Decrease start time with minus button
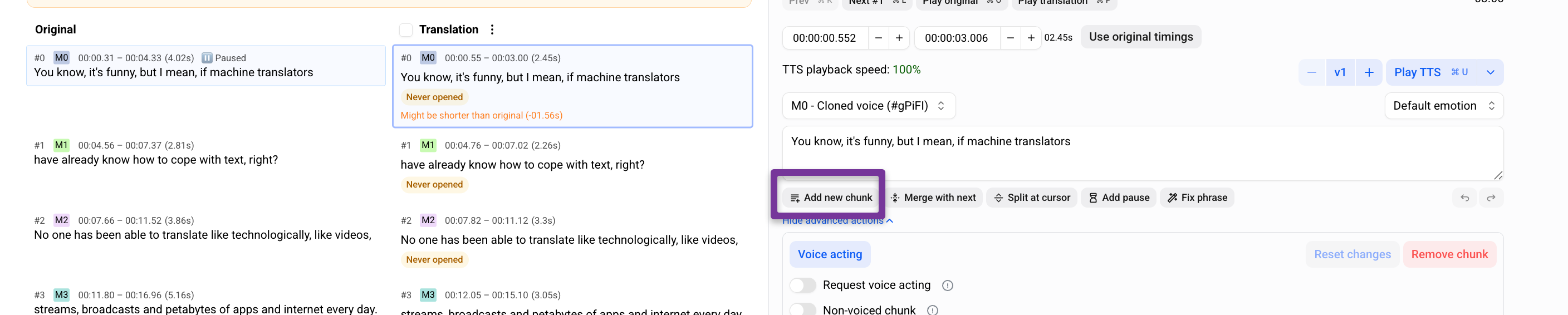This screenshot has width=1568, height=315. click(x=878, y=38)
